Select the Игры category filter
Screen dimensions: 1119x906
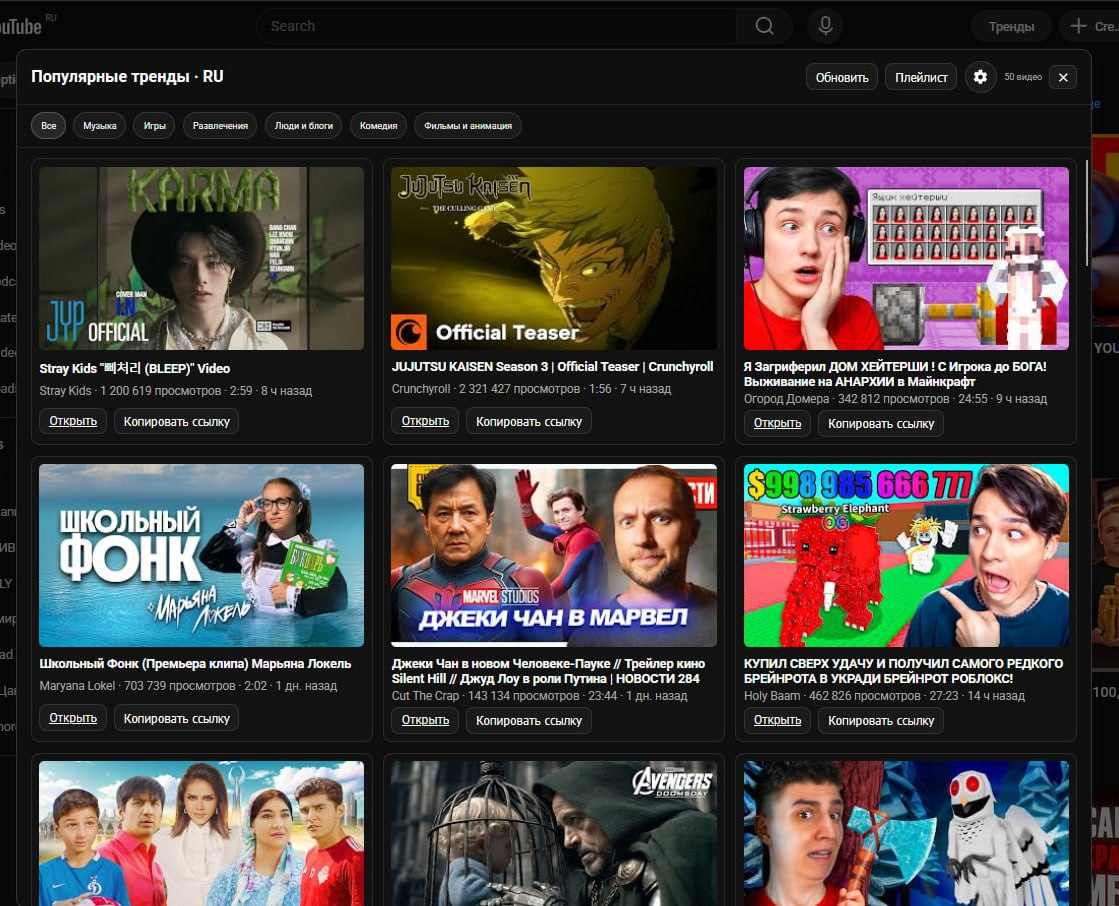coord(154,126)
